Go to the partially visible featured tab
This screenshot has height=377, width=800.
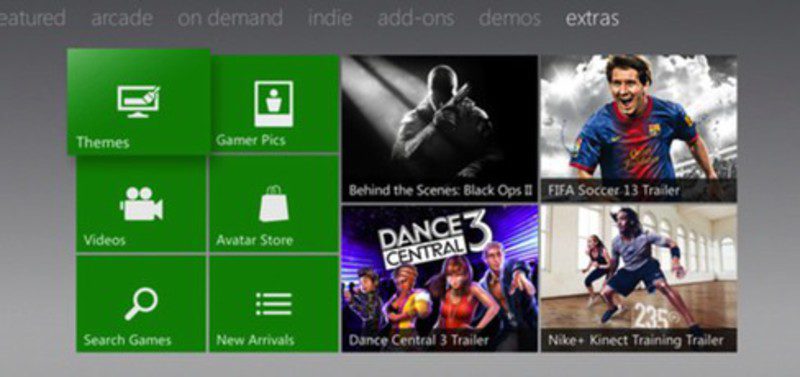click(x=33, y=18)
